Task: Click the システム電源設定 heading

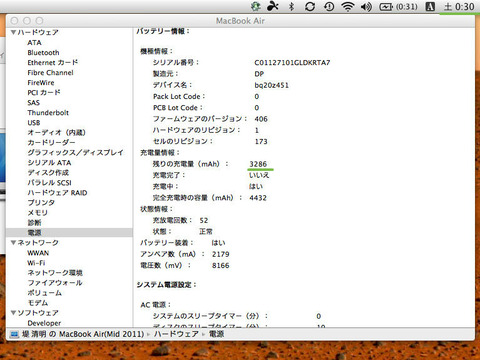Action: coord(167,285)
